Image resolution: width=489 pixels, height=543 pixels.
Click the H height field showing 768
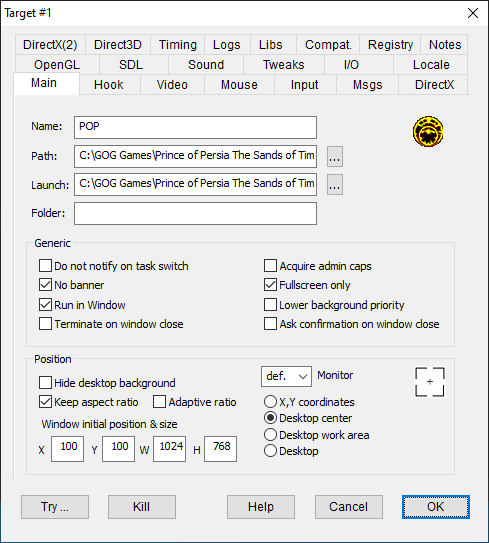click(x=221, y=449)
